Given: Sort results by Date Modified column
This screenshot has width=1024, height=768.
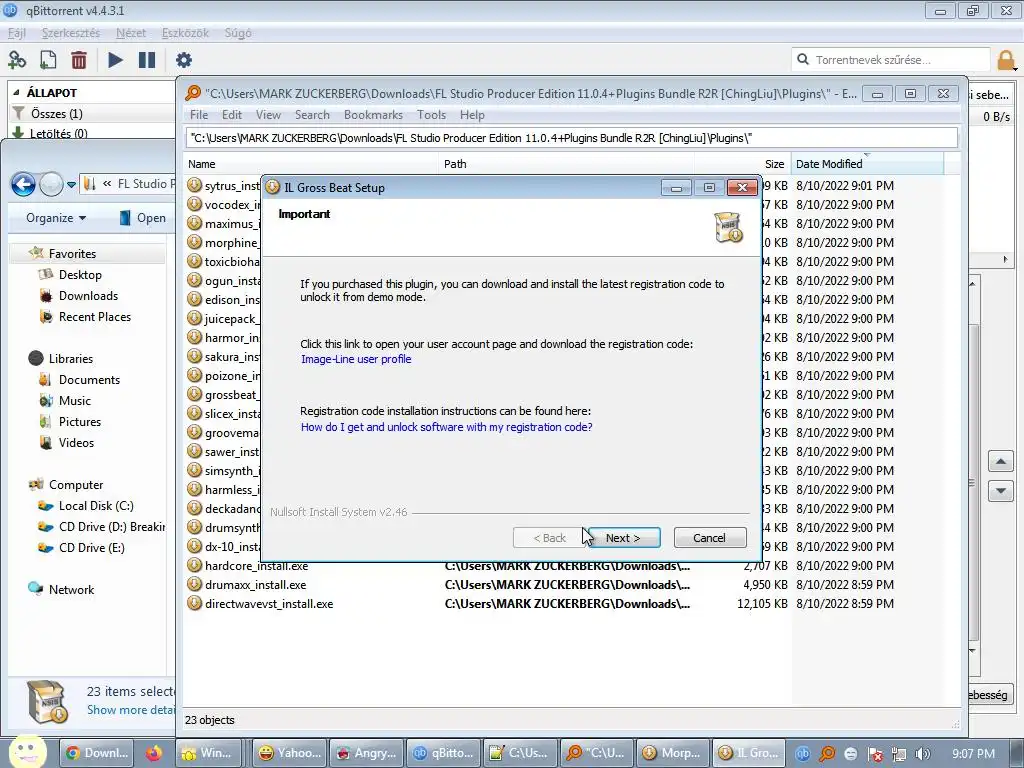Looking at the screenshot, I should point(867,164).
